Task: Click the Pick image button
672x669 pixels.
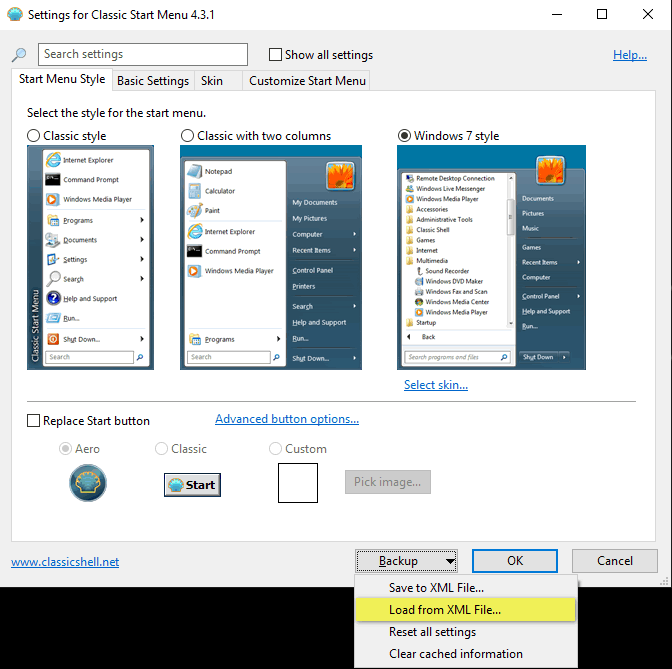Action: point(388,482)
